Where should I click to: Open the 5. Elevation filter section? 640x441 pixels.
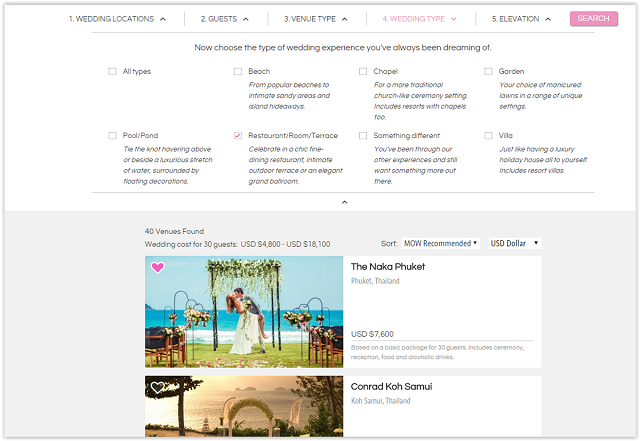pyautogui.click(x=521, y=19)
